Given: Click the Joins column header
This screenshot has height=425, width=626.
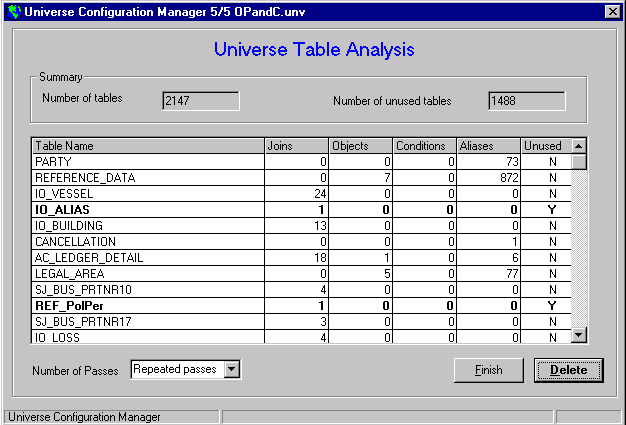Looking at the screenshot, I should point(295,145).
